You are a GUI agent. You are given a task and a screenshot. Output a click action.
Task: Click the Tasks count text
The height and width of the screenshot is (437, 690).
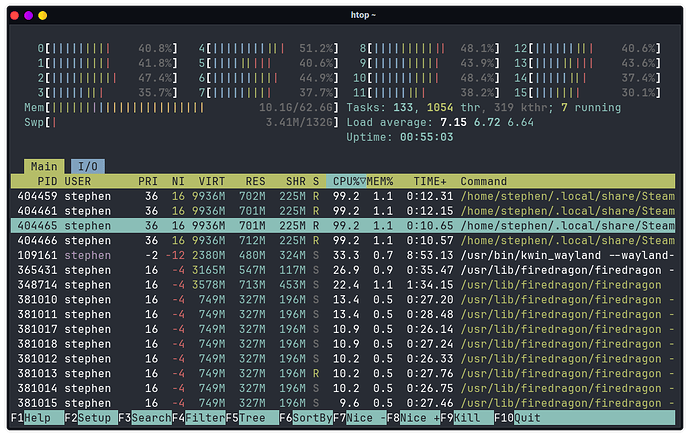pyautogui.click(x=484, y=108)
